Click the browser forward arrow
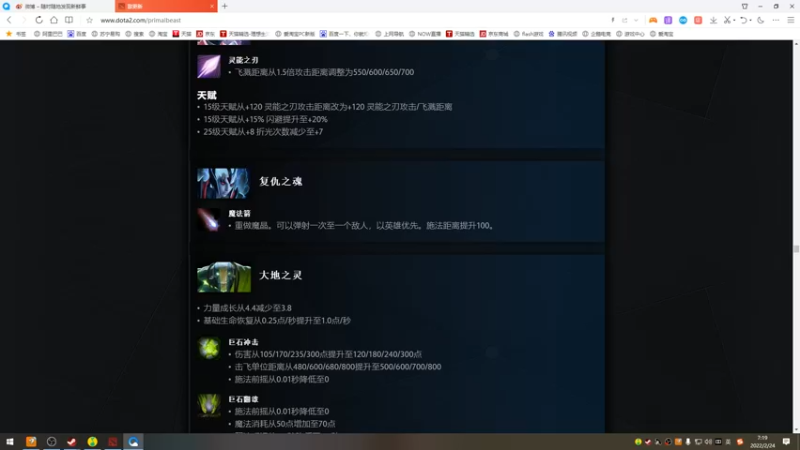This screenshot has width=800, height=450. (23, 20)
